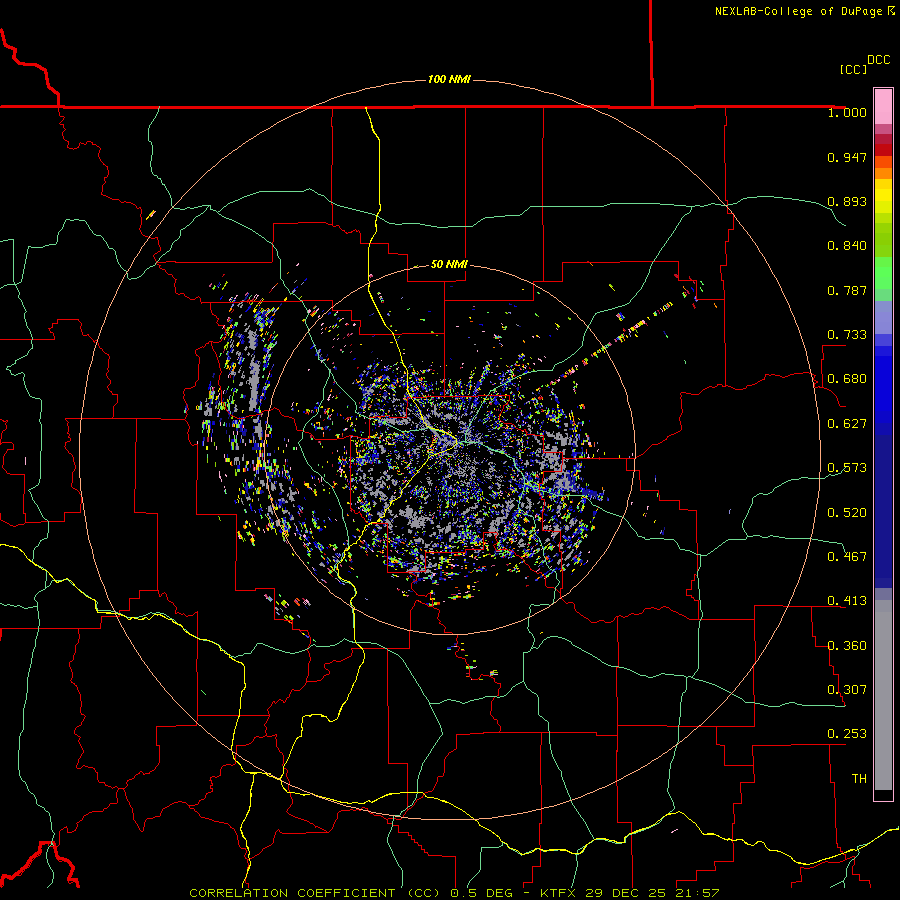The image size is (900, 900).
Task: Select the 0.787 legend value
Action: point(847,290)
